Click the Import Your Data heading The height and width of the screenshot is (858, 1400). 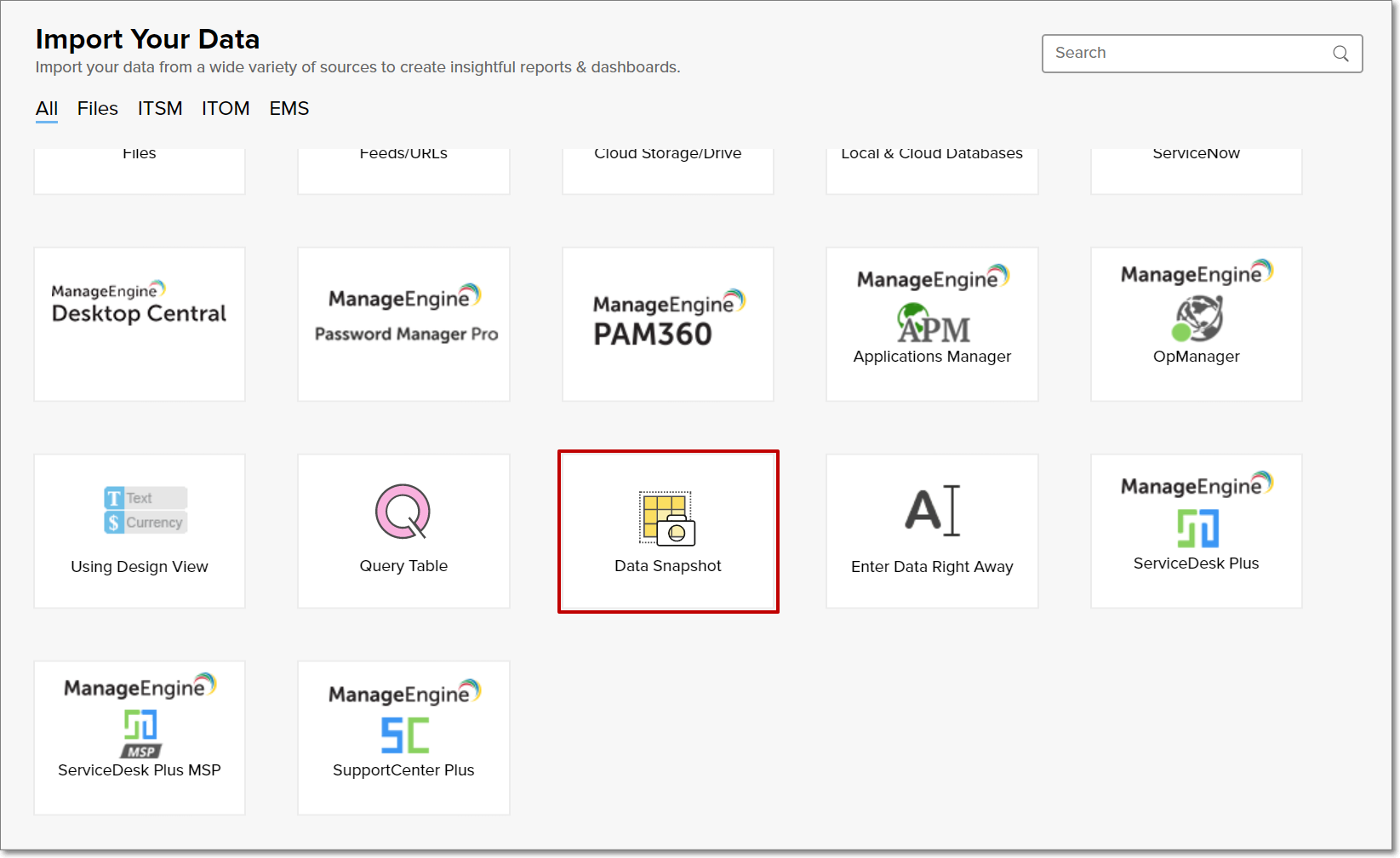click(147, 39)
